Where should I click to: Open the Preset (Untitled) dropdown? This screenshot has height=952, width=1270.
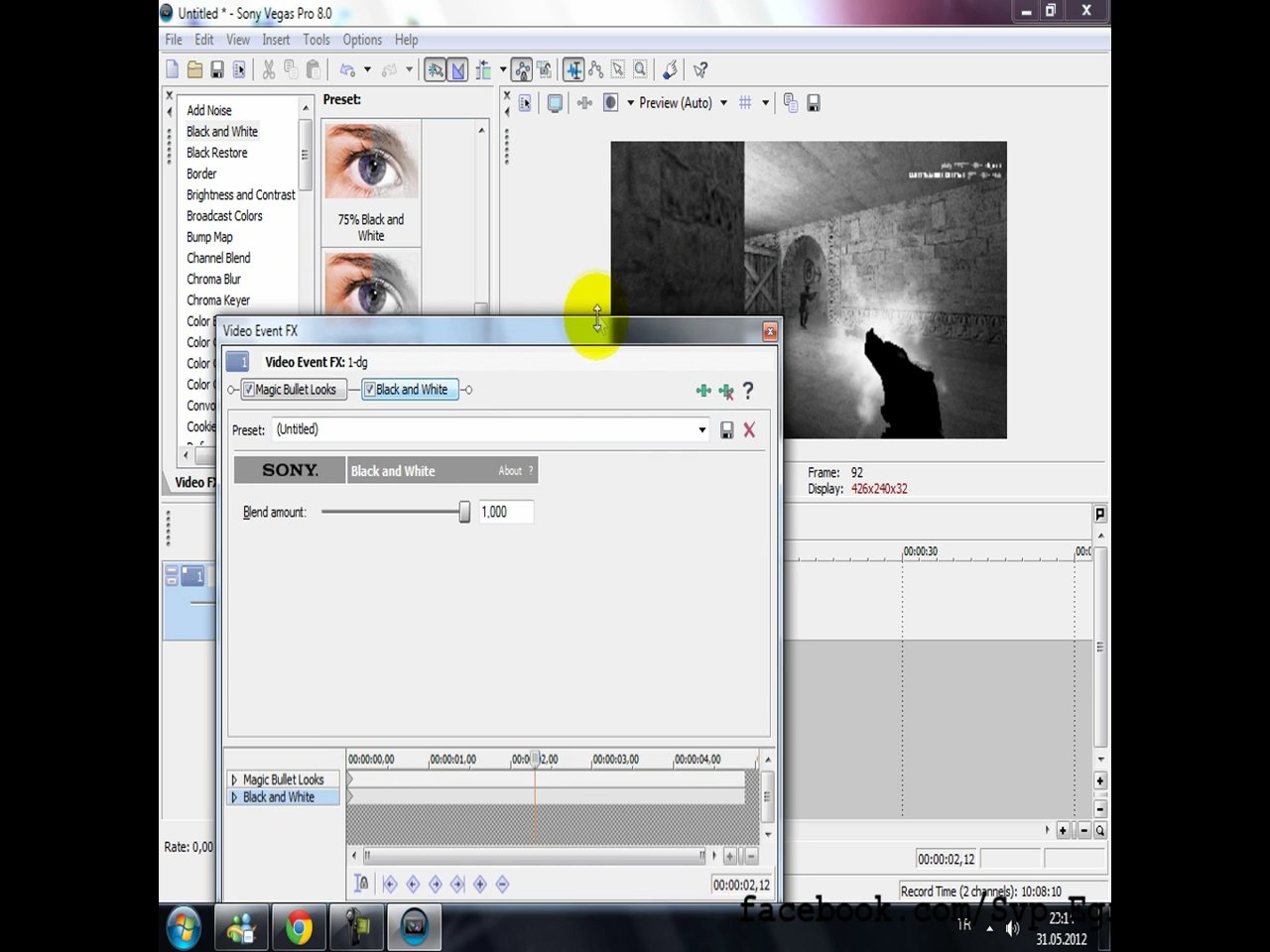point(701,429)
